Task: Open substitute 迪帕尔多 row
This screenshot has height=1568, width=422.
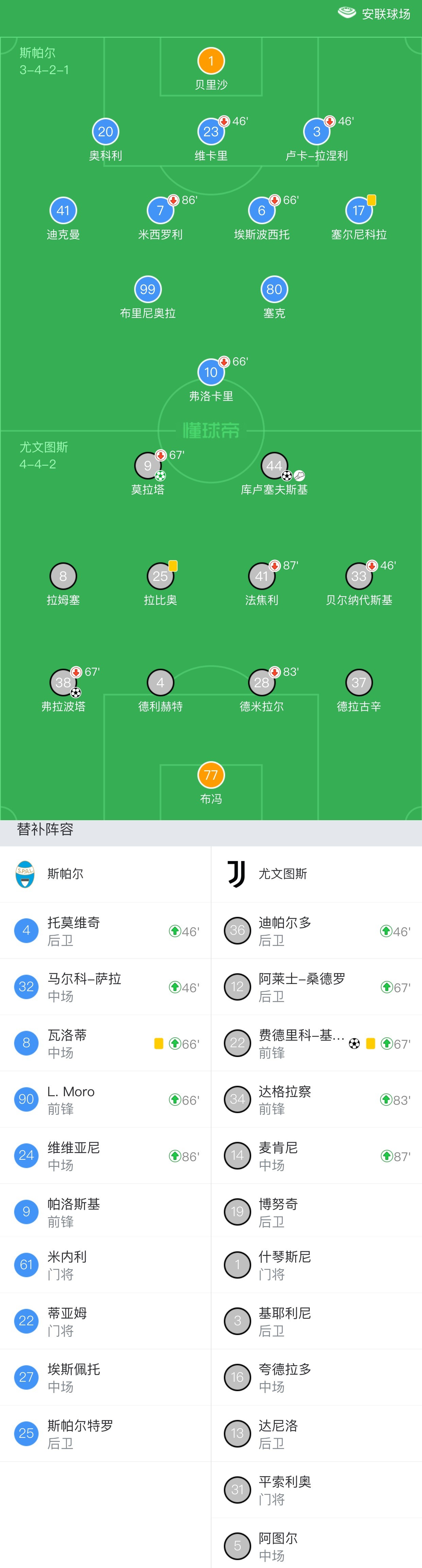Action: [x=317, y=931]
